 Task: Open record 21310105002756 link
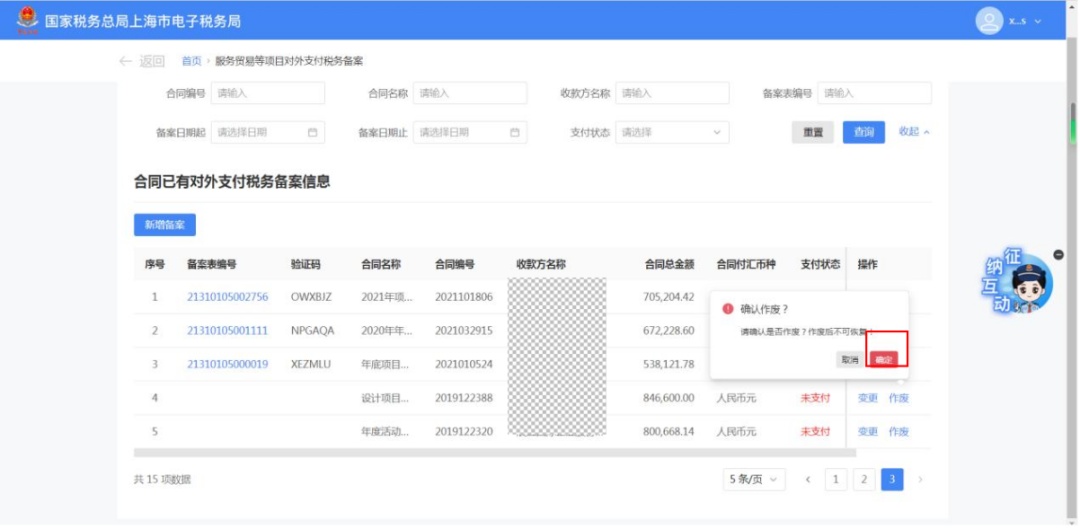click(x=227, y=297)
